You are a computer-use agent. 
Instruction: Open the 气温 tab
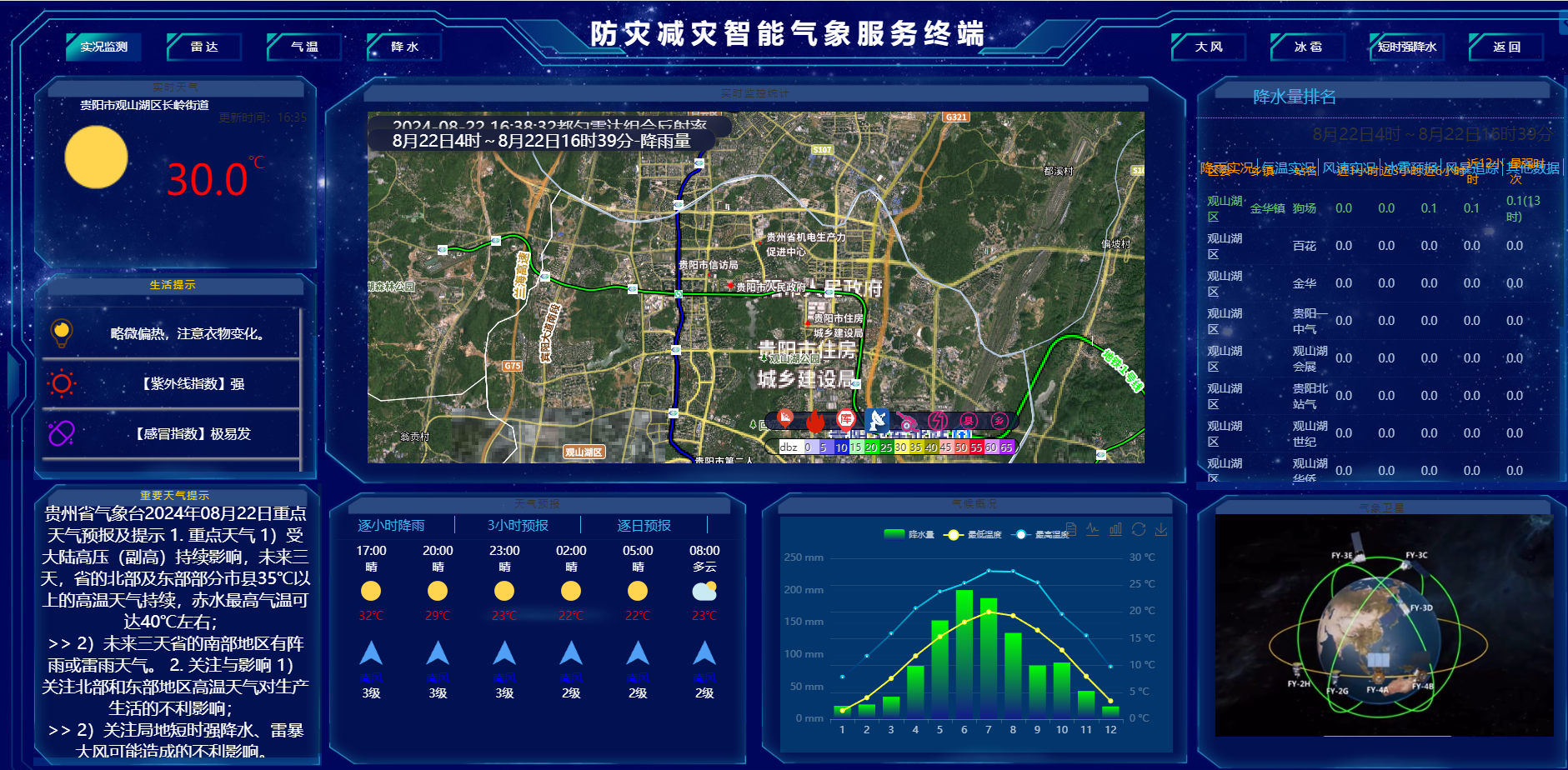tap(304, 47)
